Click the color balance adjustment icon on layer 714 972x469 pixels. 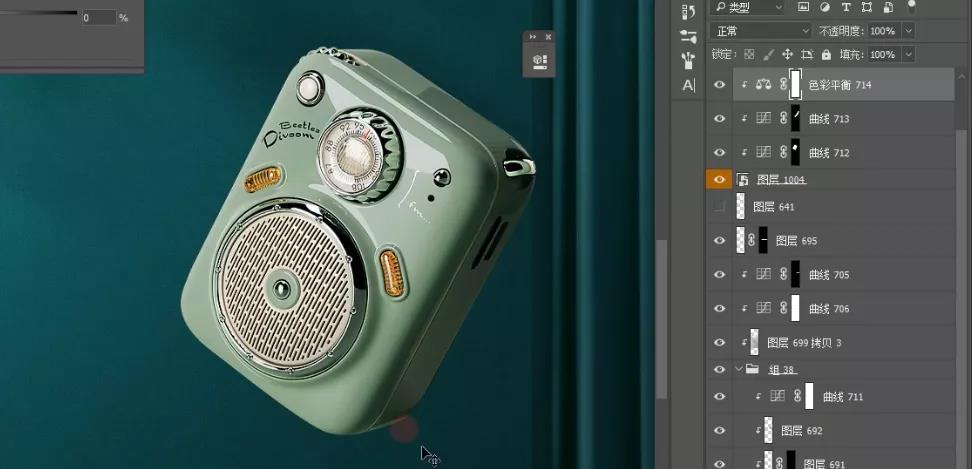coord(764,85)
